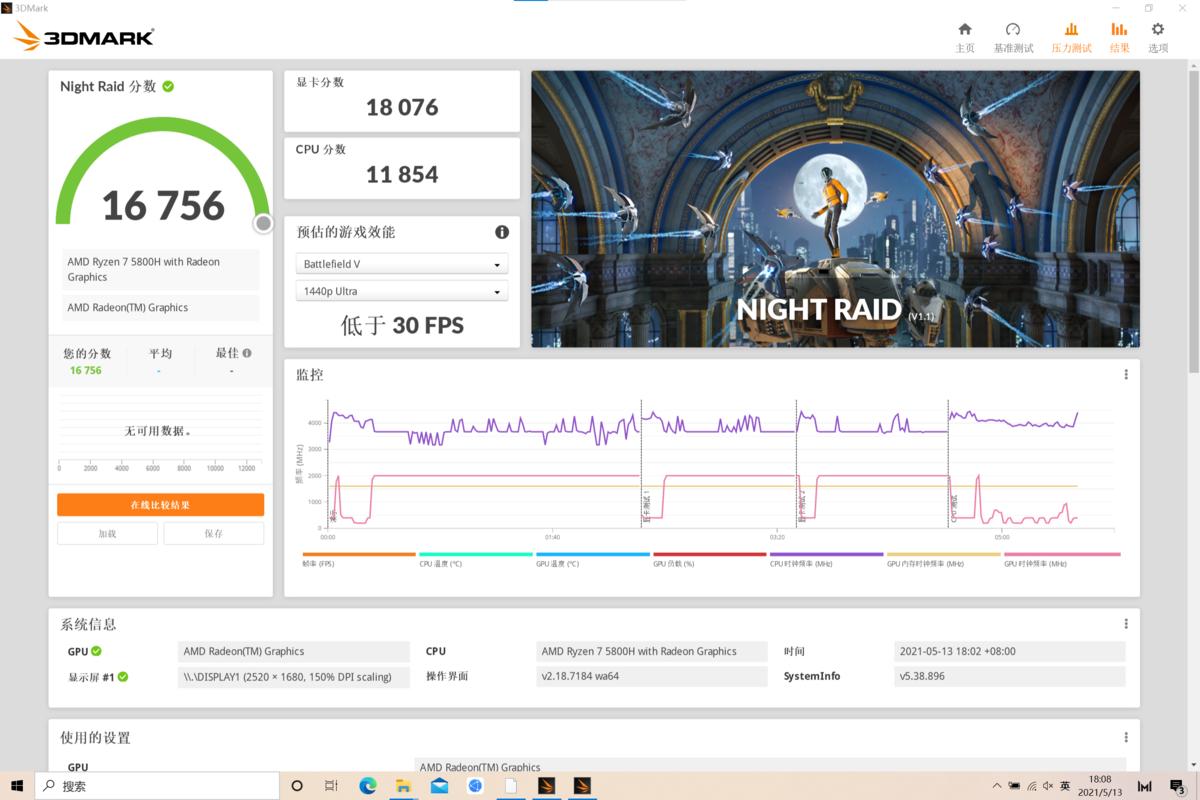Open Microsoft Edge from the taskbar
This screenshot has width=1200, height=800.
tap(367, 786)
